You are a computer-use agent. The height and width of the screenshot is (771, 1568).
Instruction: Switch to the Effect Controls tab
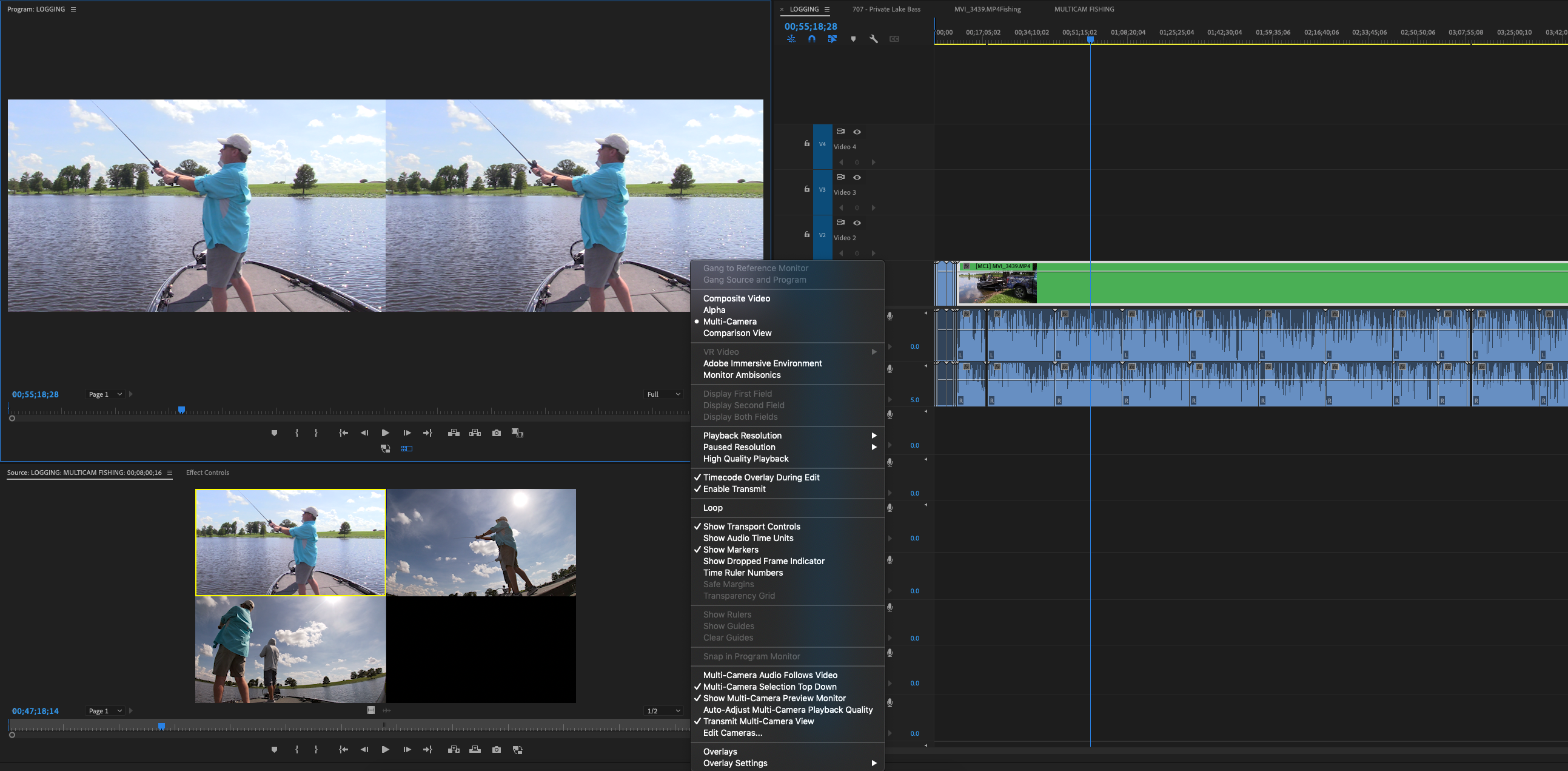[207, 472]
